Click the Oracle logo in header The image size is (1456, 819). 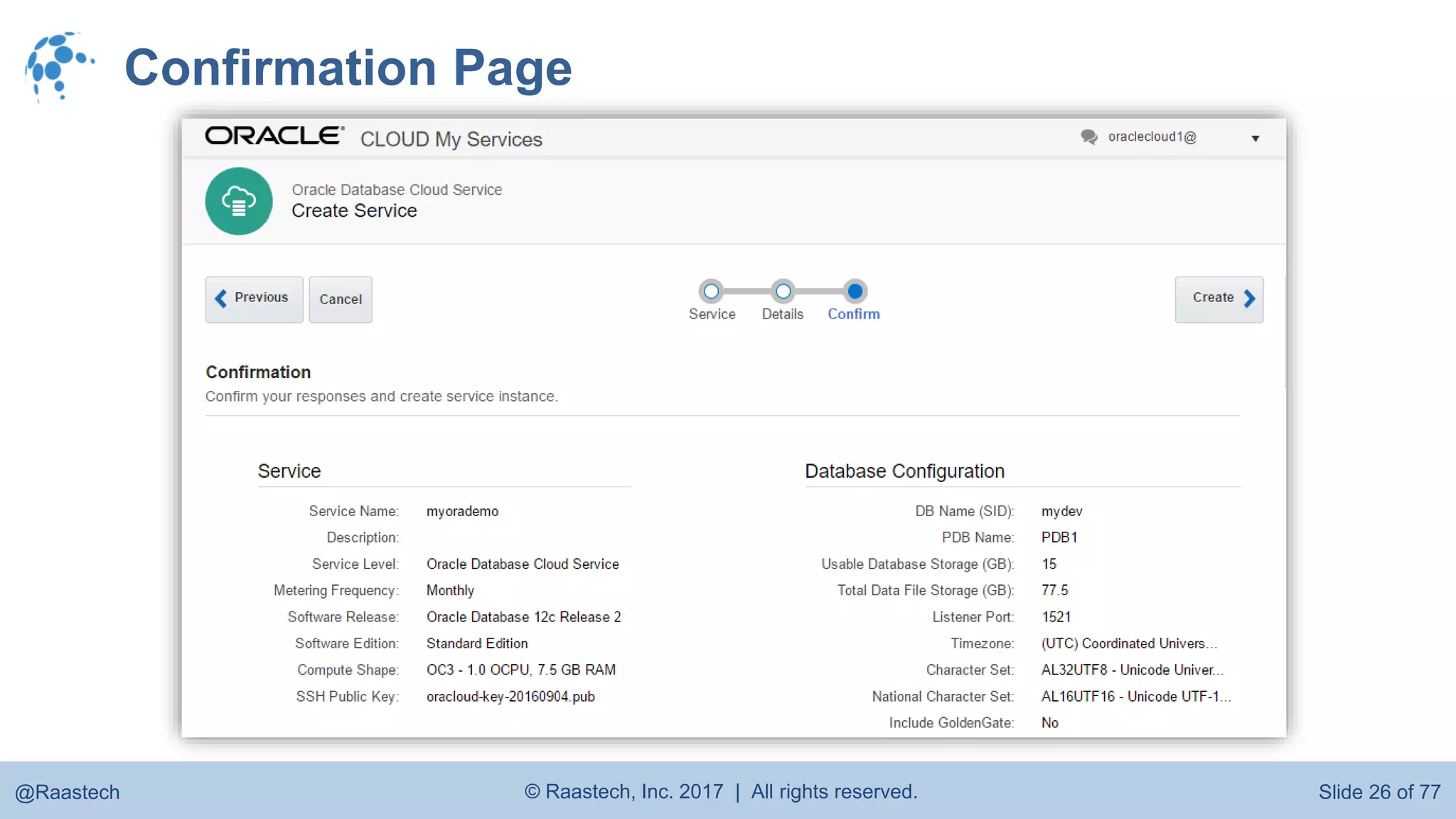(274, 136)
